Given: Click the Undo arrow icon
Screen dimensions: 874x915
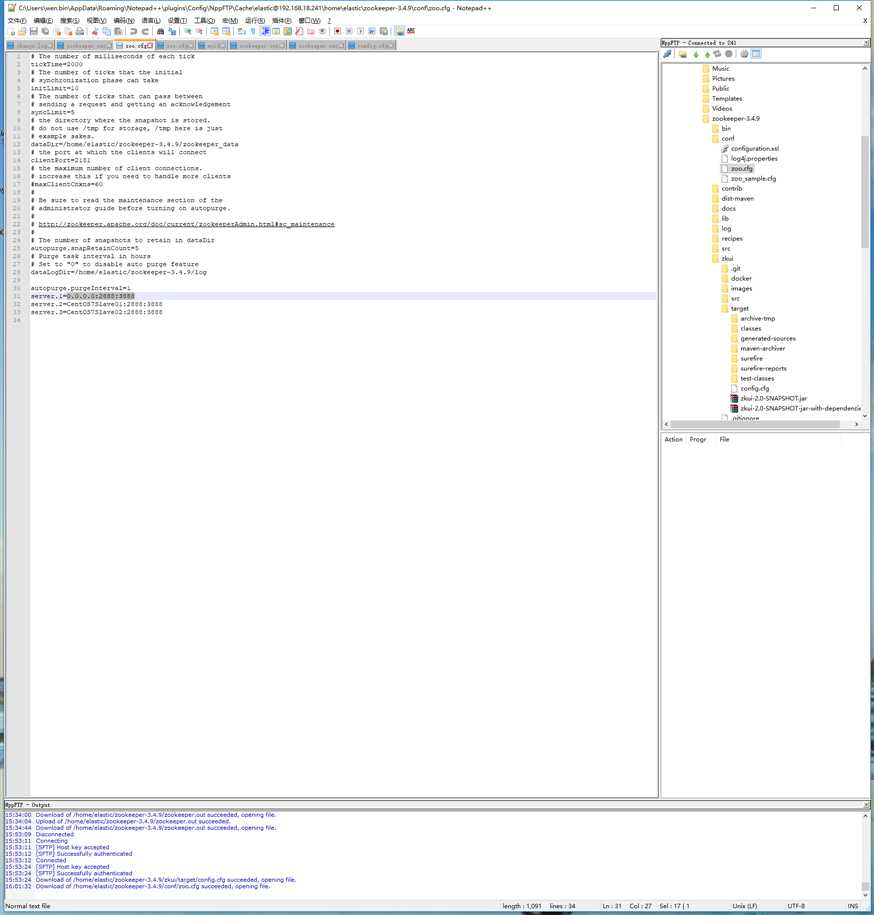Looking at the screenshot, I should pyautogui.click(x=133, y=32).
